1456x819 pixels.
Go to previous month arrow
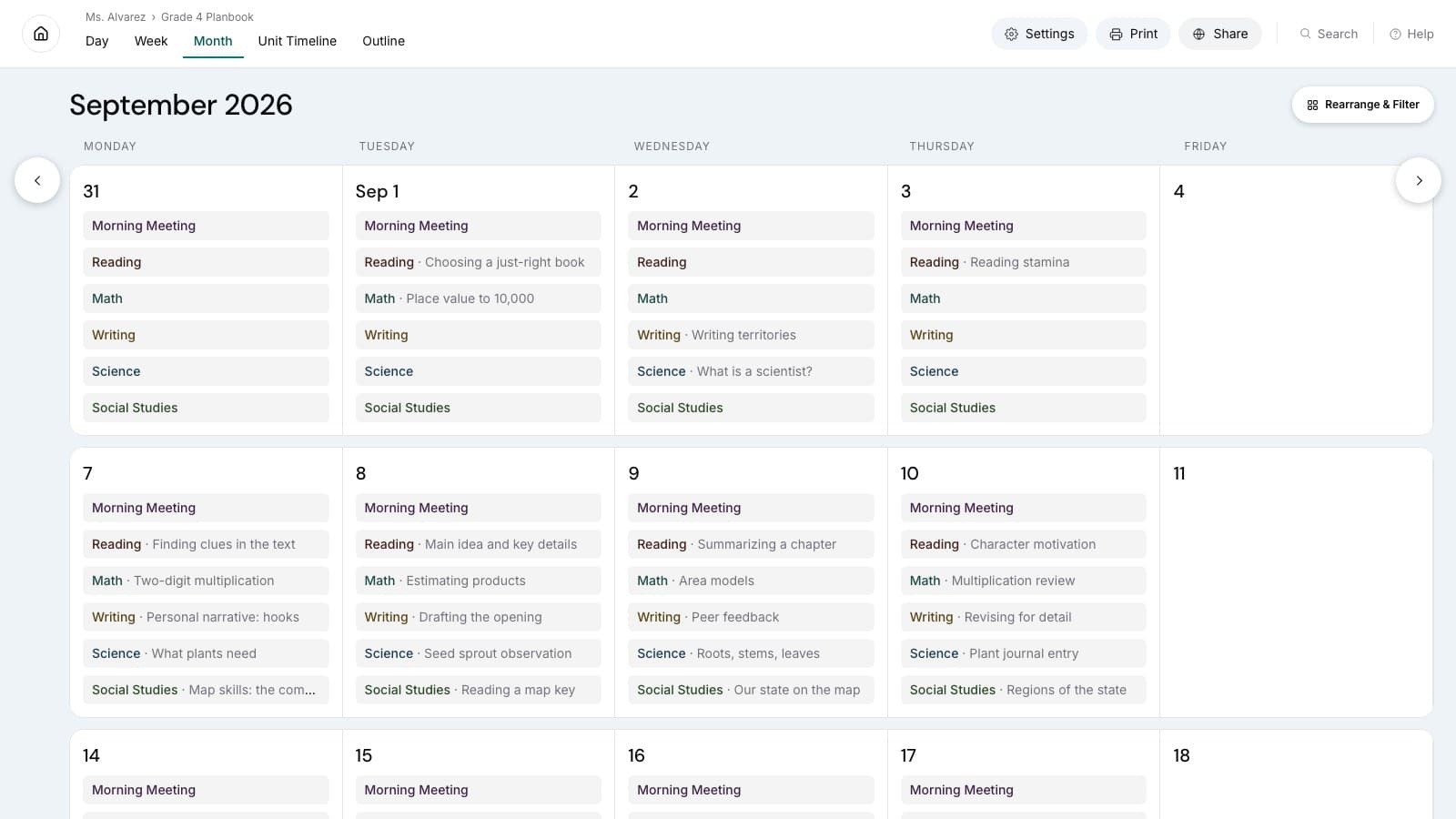coord(37,180)
